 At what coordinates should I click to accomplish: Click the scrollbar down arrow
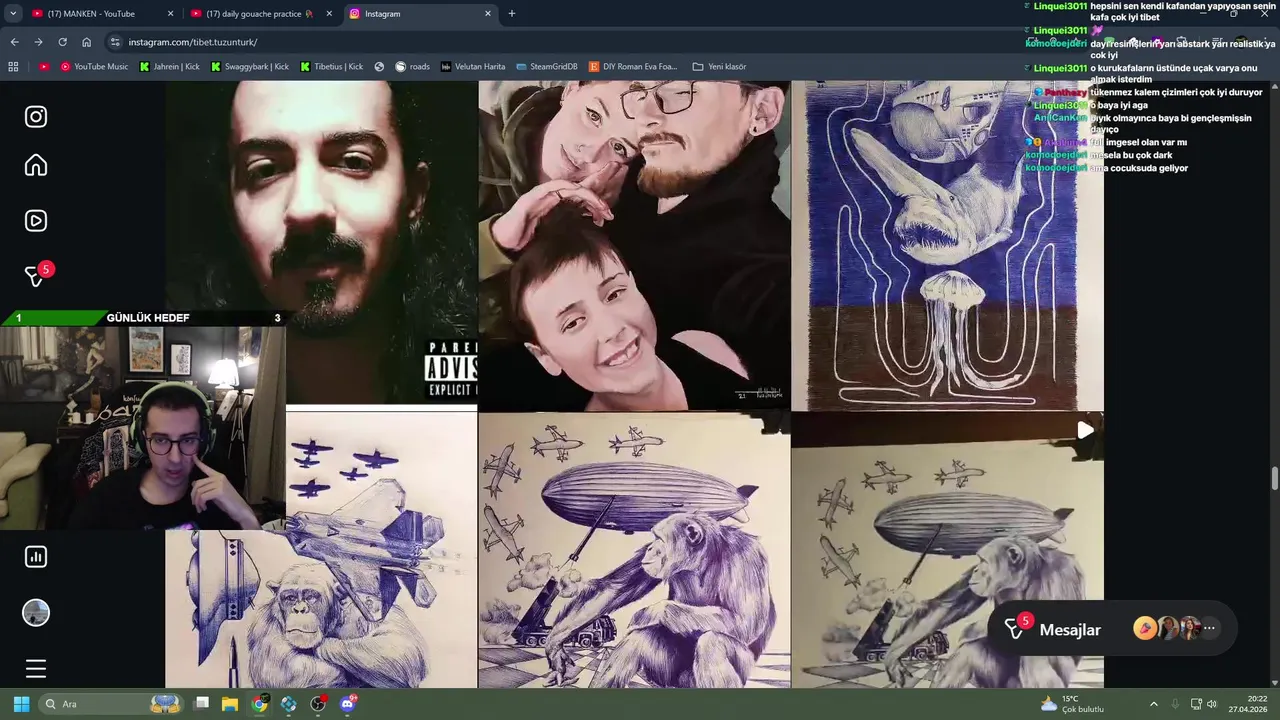(x=1274, y=681)
